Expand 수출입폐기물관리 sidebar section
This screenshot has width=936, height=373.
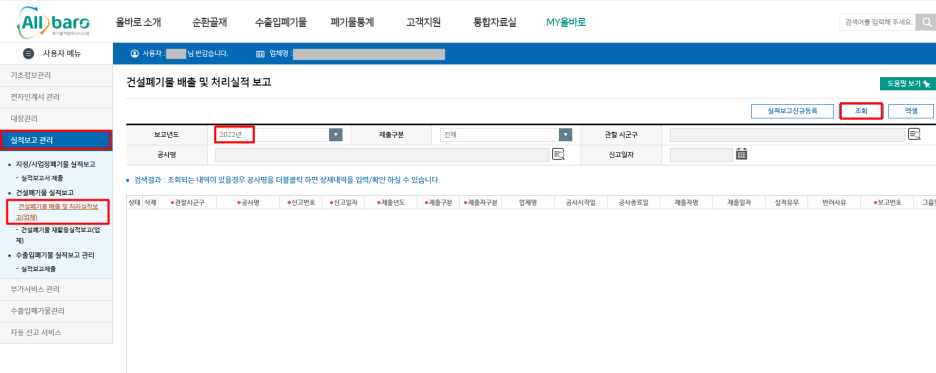pyautogui.click(x=56, y=311)
